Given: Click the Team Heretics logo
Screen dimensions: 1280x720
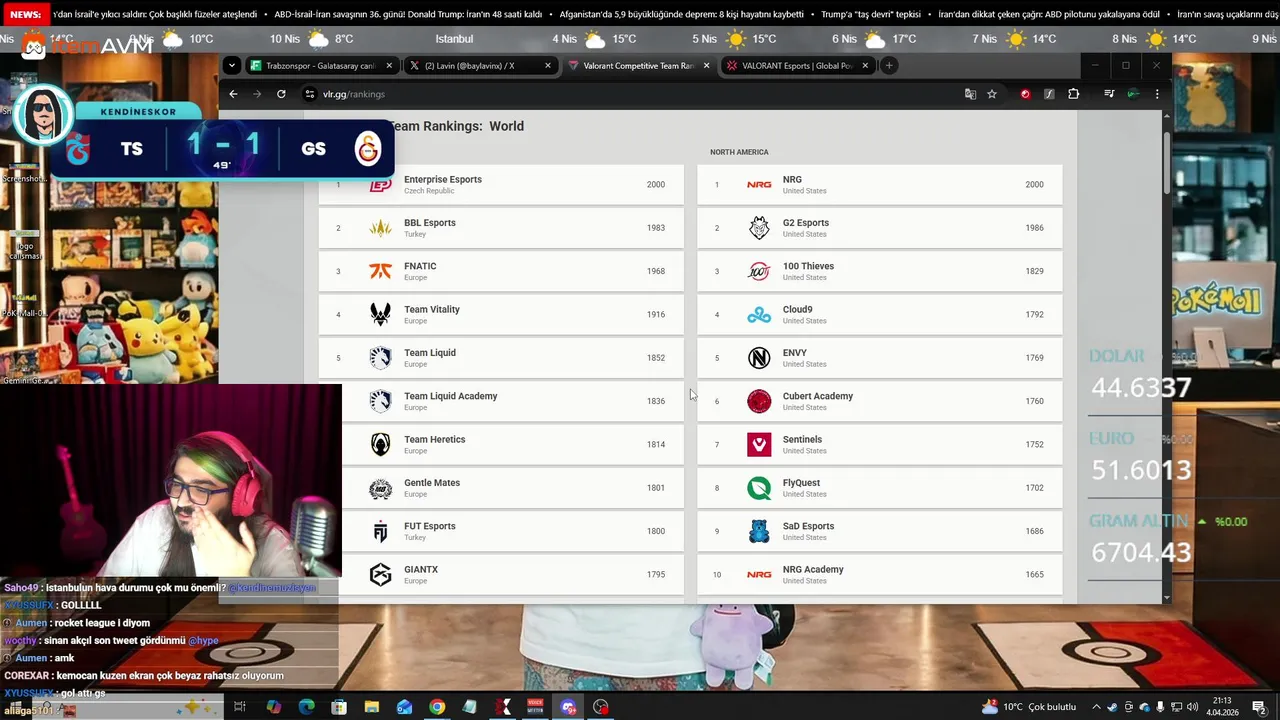Looking at the screenshot, I should point(380,444).
